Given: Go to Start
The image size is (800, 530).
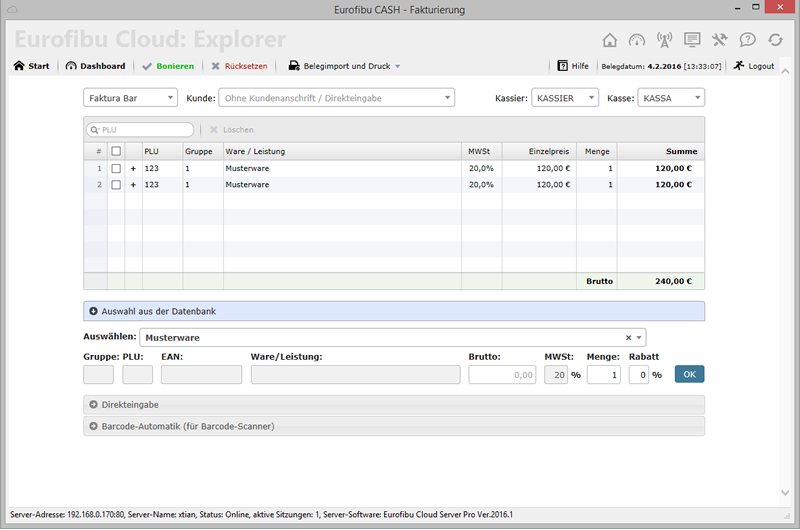Looking at the screenshot, I should pyautogui.click(x=32, y=66).
